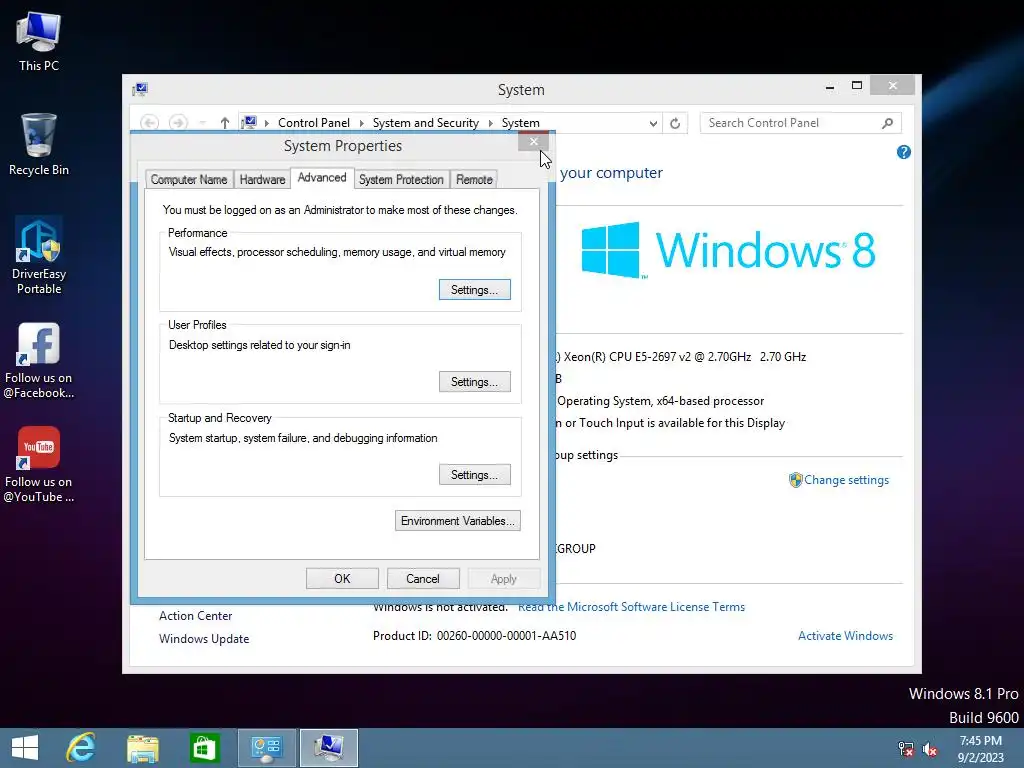Go up one level in Control Panel
1024x768 pixels.
pyautogui.click(x=224, y=123)
